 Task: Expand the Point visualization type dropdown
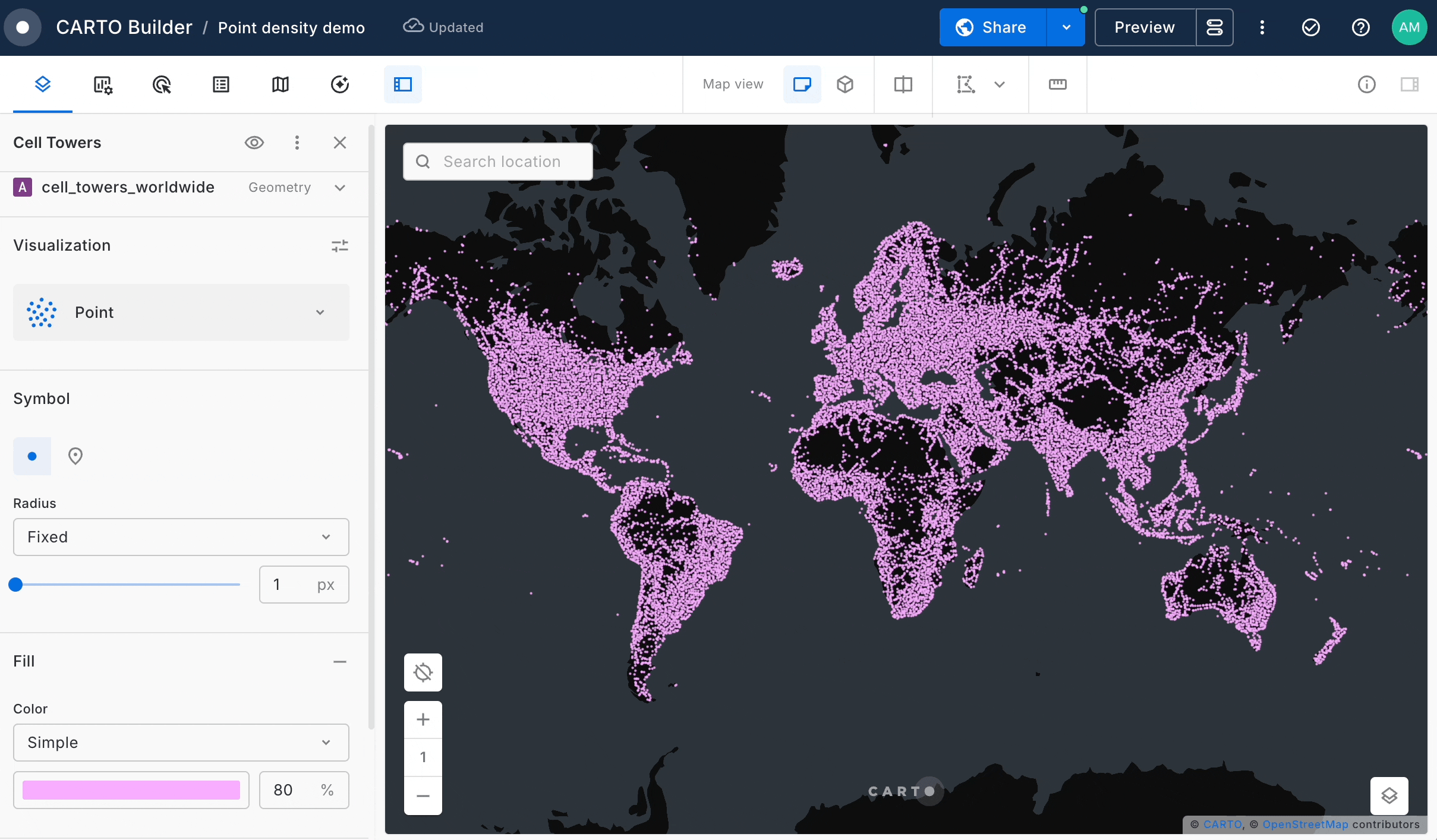(x=181, y=312)
